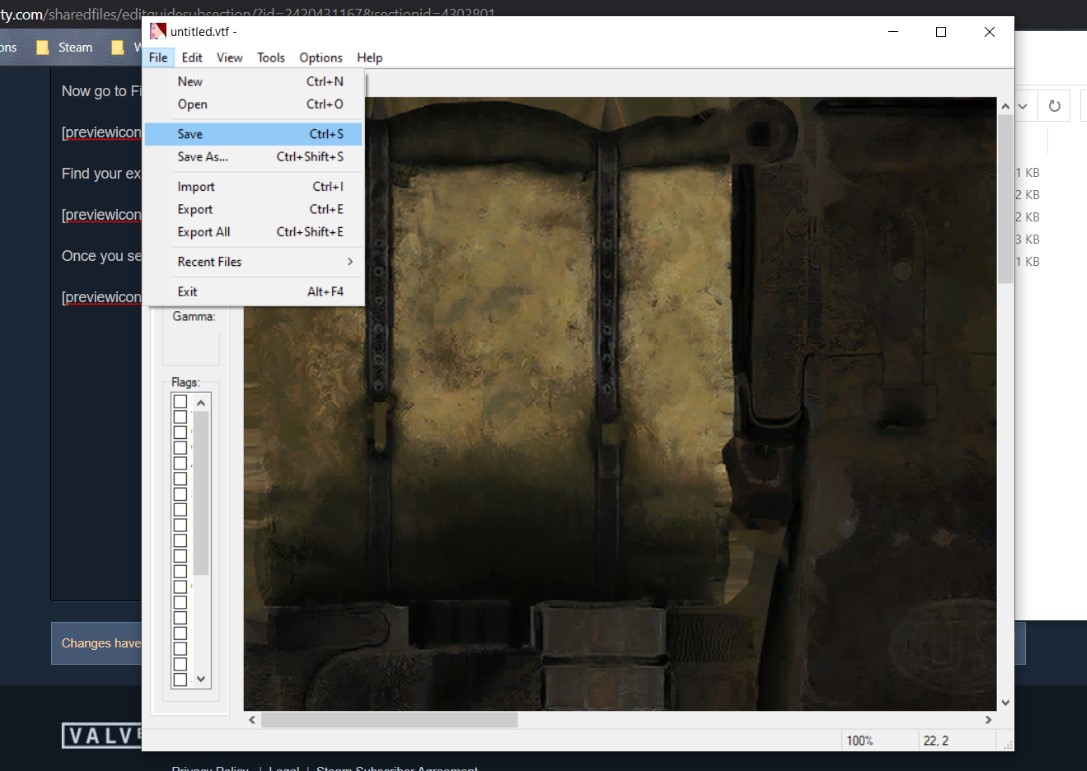Click the 100% zoom status entry
Viewport: 1087px width, 771px height.
pos(860,740)
